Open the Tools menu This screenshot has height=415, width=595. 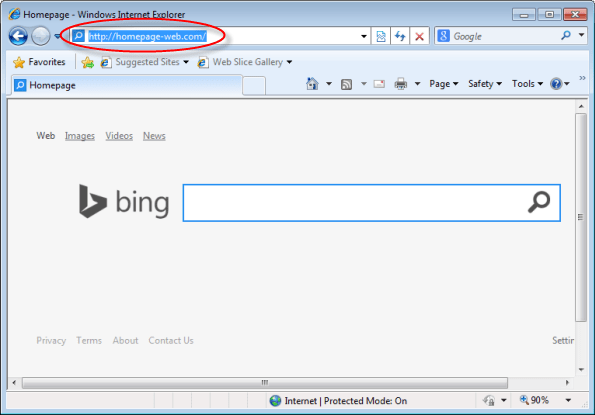(527, 84)
